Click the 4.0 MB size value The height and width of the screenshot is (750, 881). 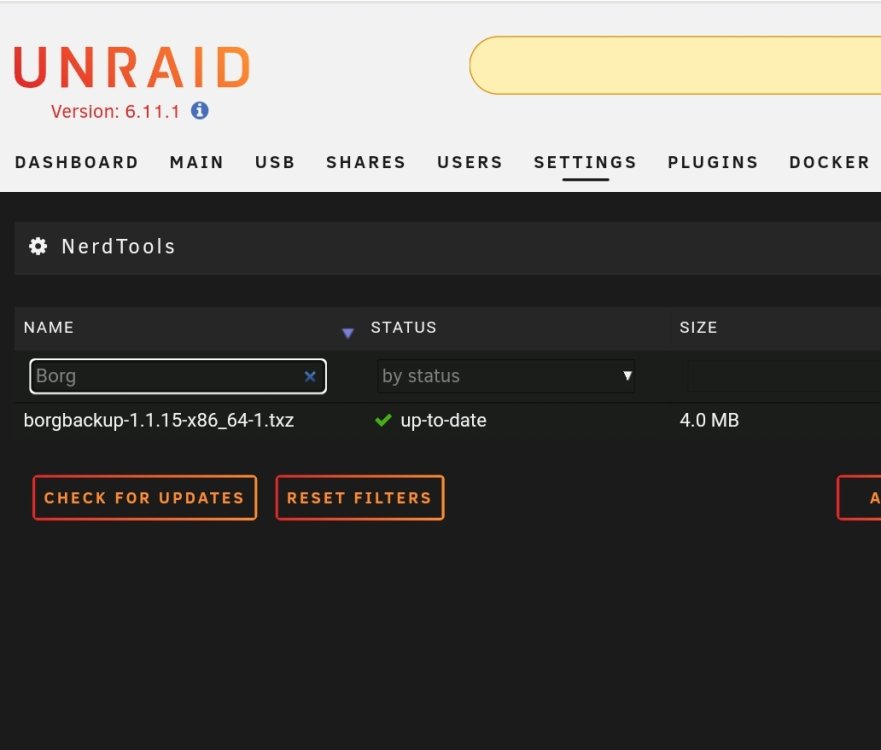(709, 420)
